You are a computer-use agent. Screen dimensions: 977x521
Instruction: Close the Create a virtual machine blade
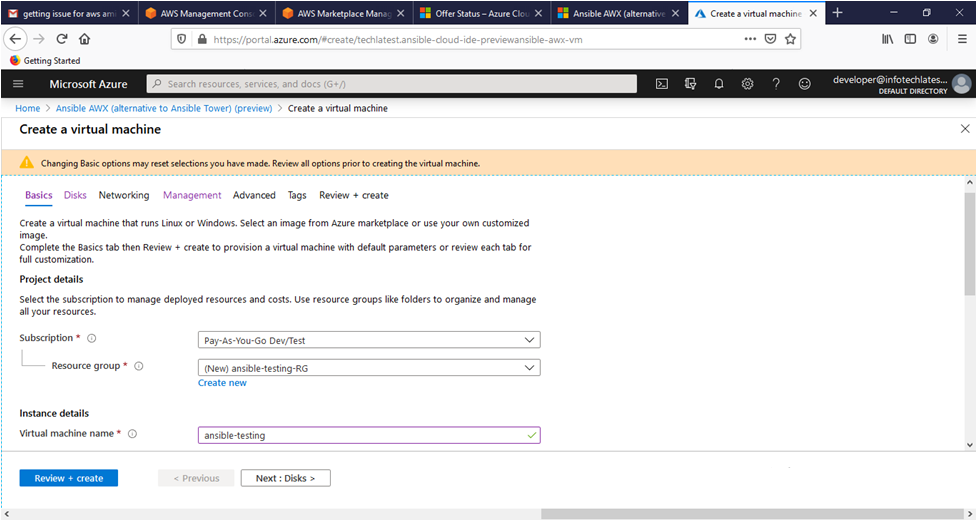(965, 129)
